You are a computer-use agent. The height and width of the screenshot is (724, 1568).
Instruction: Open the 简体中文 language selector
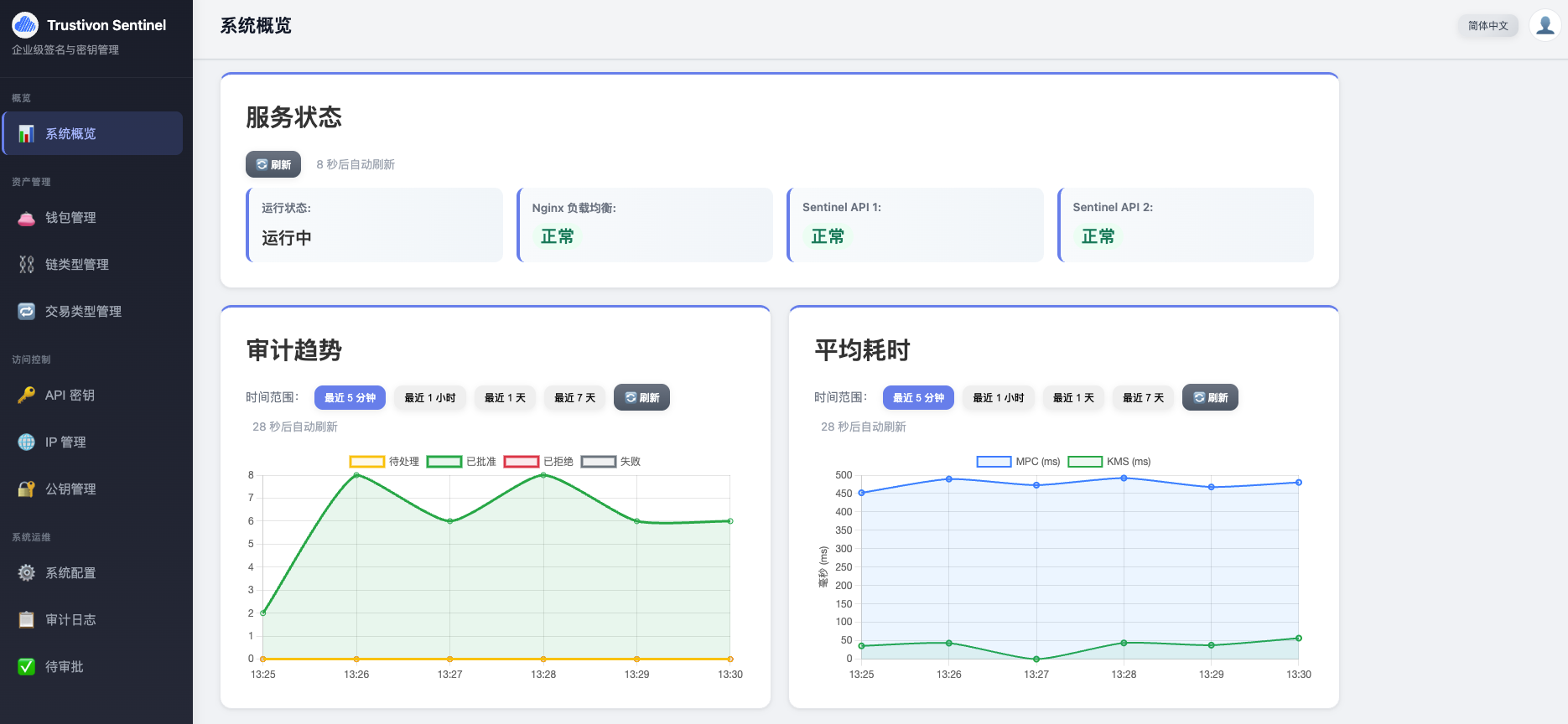[x=1488, y=26]
